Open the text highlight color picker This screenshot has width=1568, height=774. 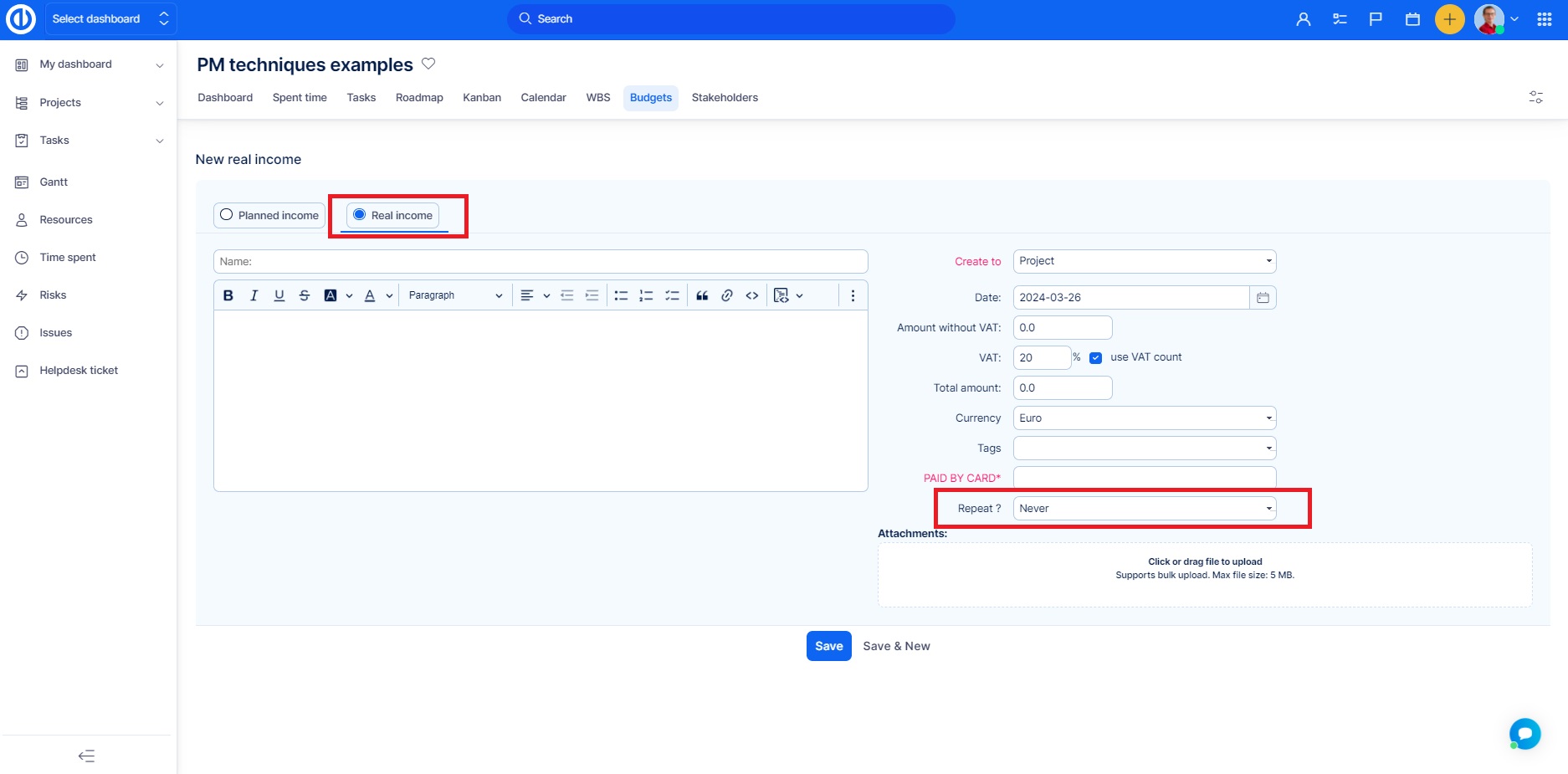click(331, 295)
